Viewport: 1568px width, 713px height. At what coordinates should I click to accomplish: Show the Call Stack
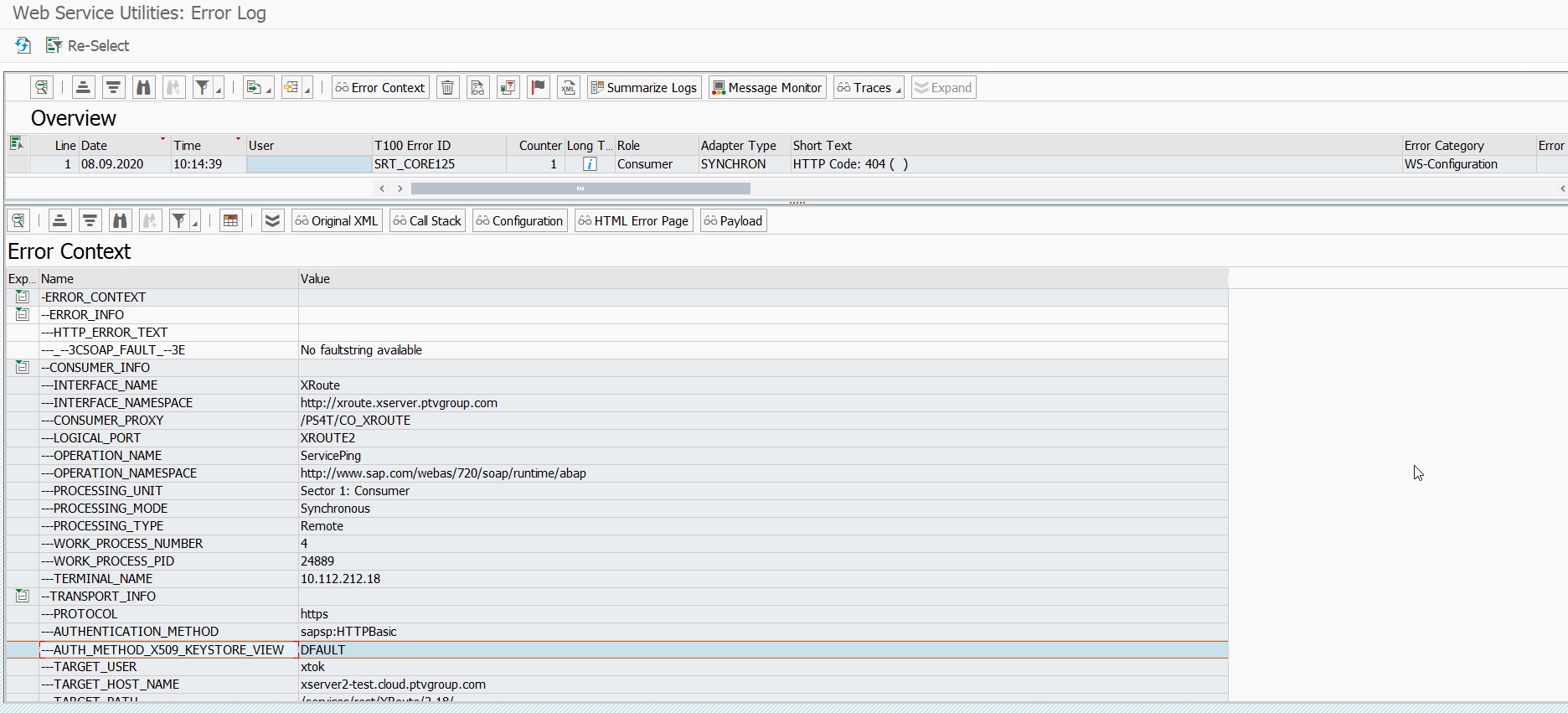pyautogui.click(x=427, y=221)
